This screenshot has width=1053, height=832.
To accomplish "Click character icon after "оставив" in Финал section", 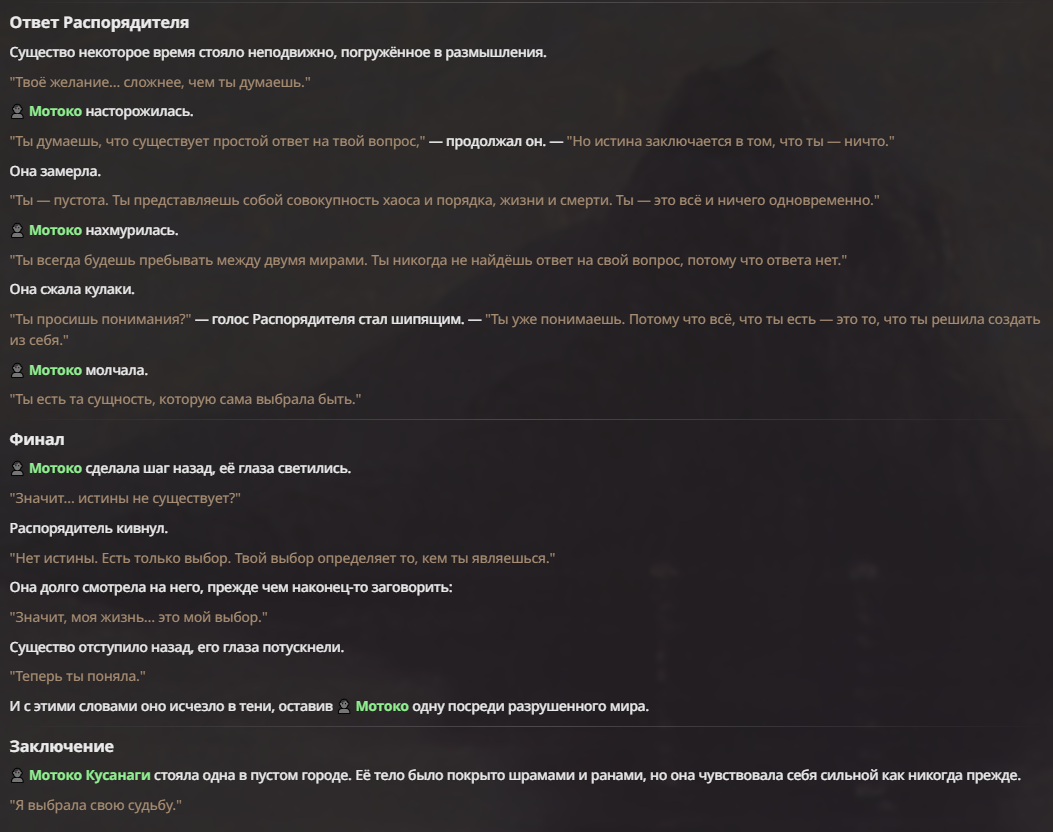I will click(x=344, y=706).
